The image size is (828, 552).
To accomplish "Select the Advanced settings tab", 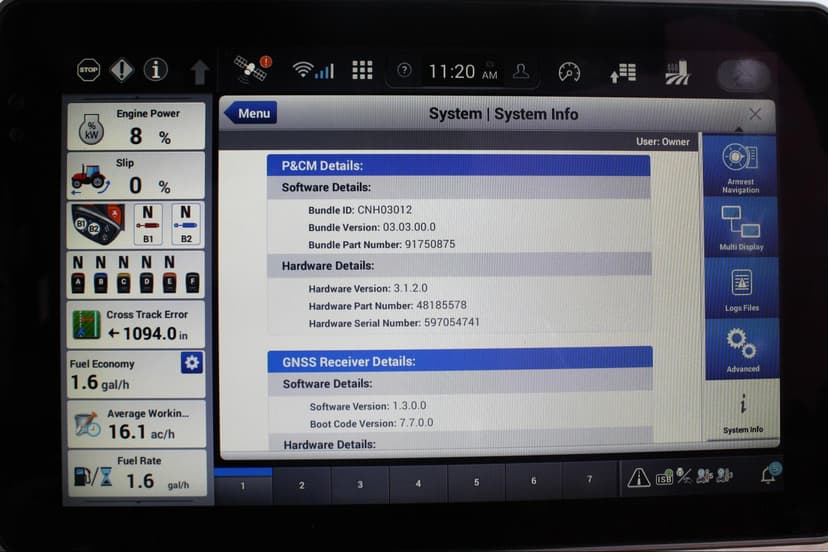I will pyautogui.click(x=741, y=349).
